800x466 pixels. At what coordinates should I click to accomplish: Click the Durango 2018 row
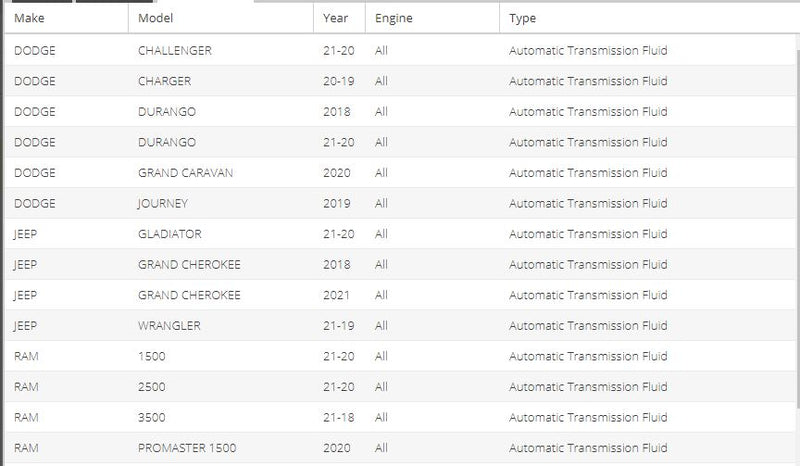point(167,111)
